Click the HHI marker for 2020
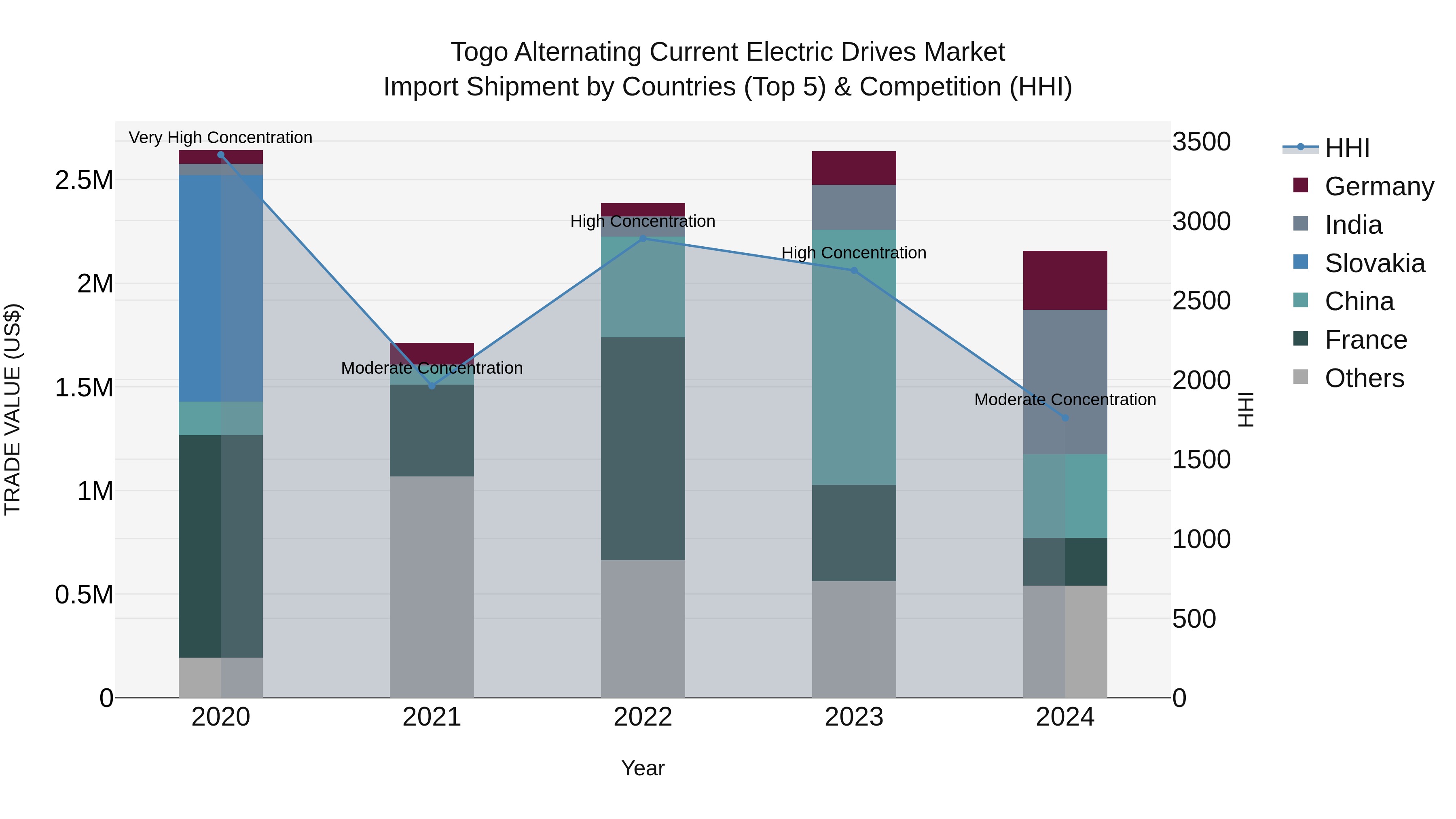1456x819 pixels. [x=221, y=155]
